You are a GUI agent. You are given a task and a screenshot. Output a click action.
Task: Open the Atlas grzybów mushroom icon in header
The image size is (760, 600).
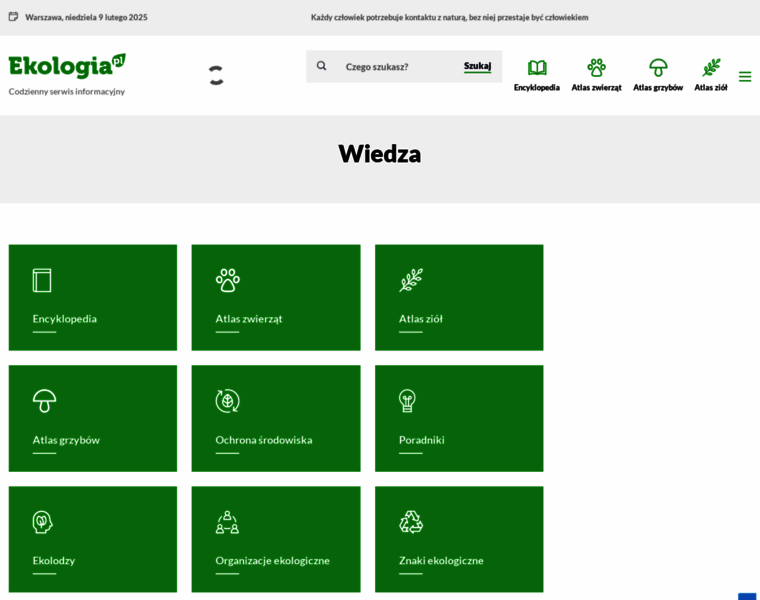[658, 67]
